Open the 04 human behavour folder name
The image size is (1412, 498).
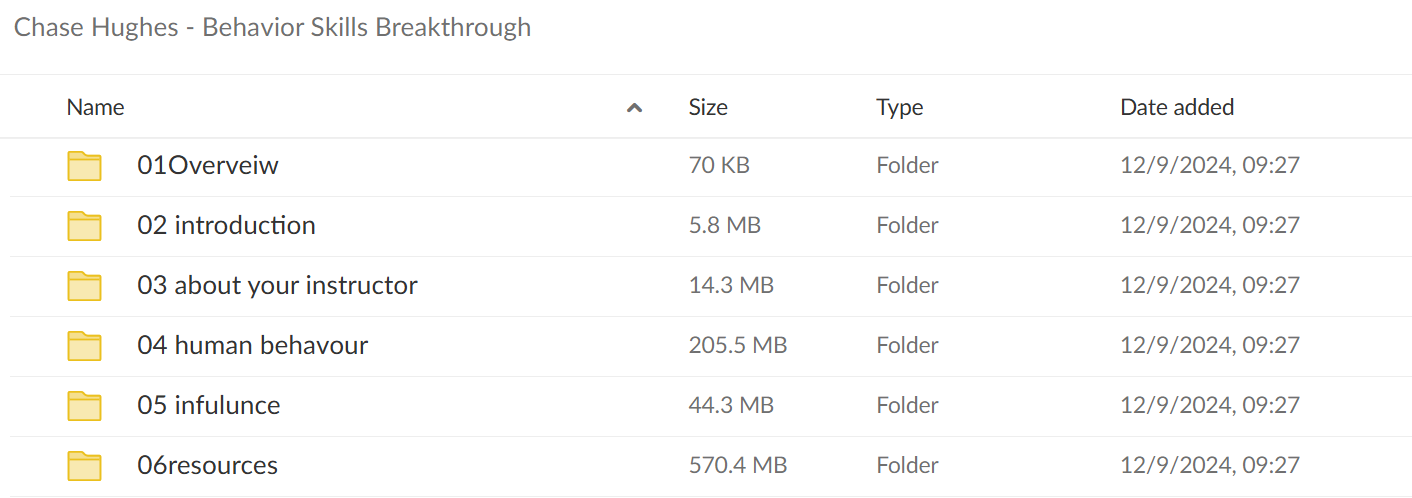click(253, 346)
